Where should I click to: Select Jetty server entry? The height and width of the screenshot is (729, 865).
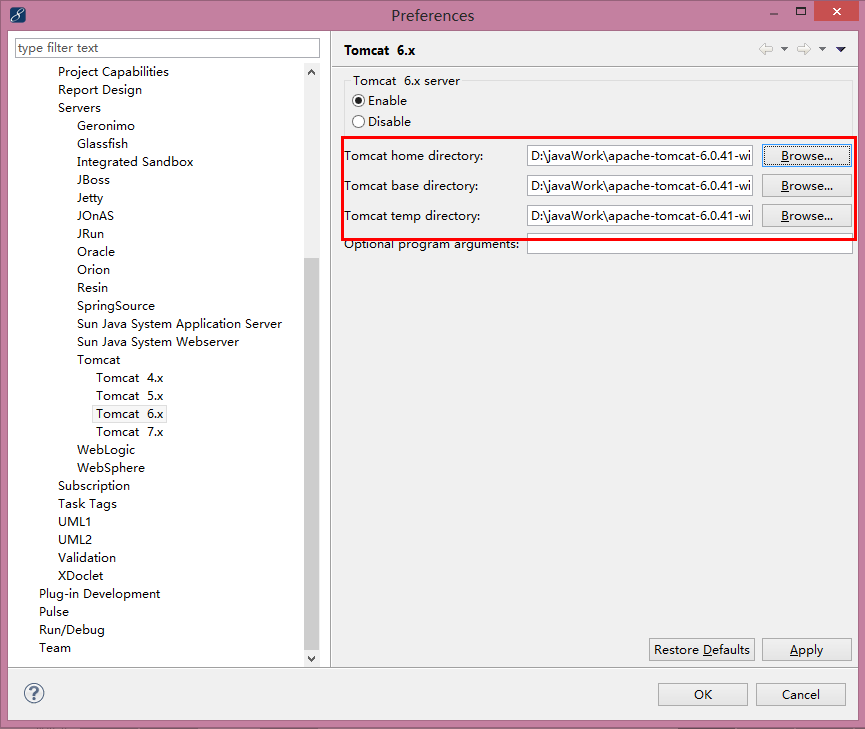point(90,198)
